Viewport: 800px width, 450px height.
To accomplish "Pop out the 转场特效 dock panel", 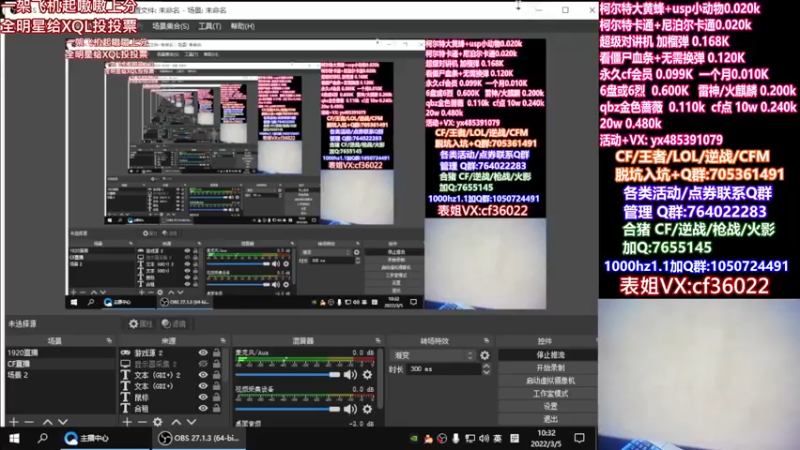I will pyautogui.click(x=486, y=340).
